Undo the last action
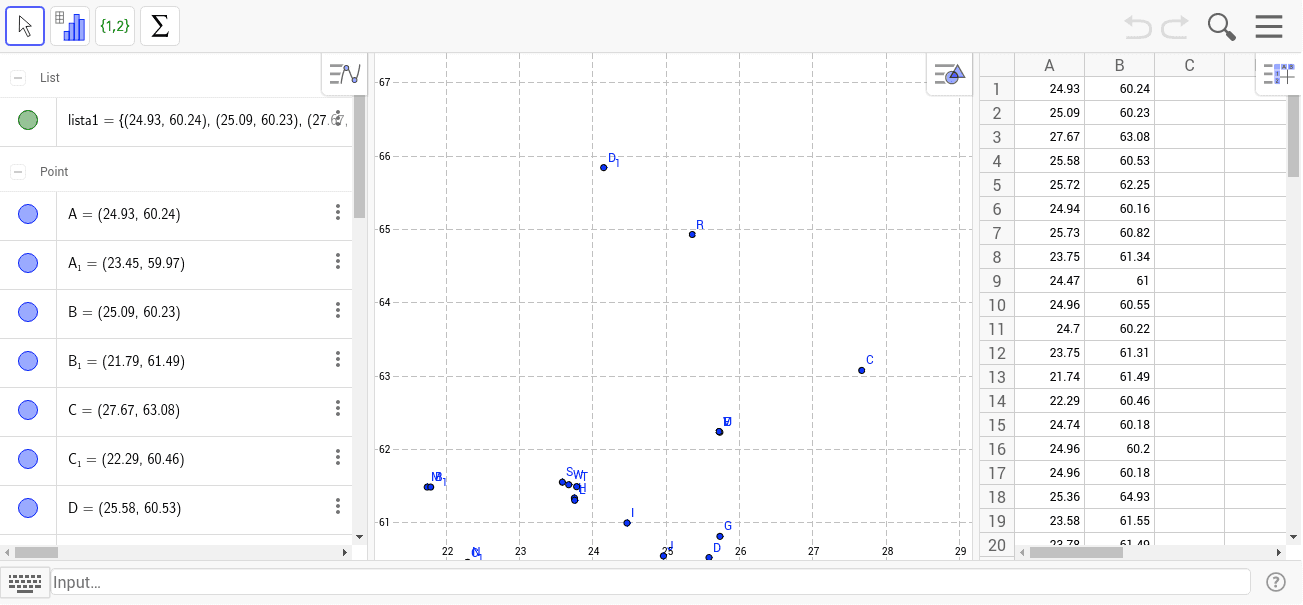 coord(1137,26)
